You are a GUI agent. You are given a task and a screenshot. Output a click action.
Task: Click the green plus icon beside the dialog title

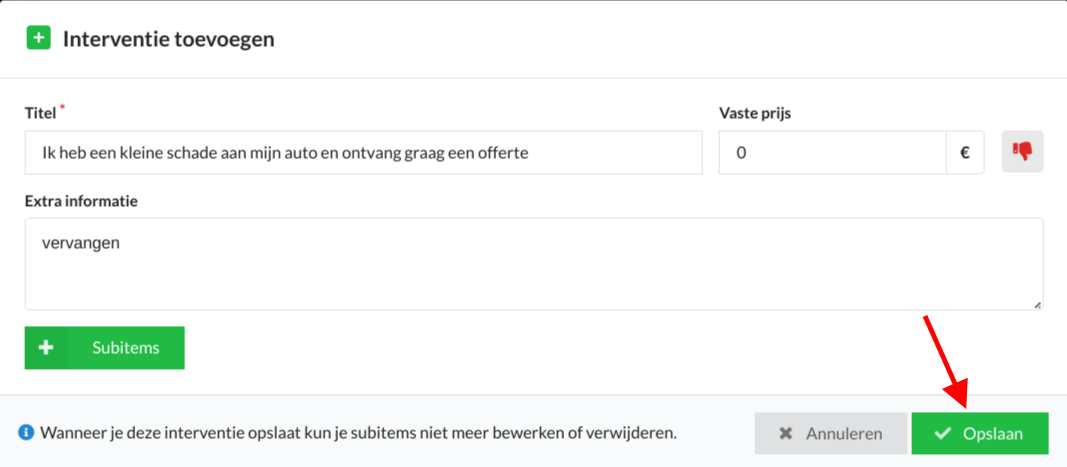[38, 39]
